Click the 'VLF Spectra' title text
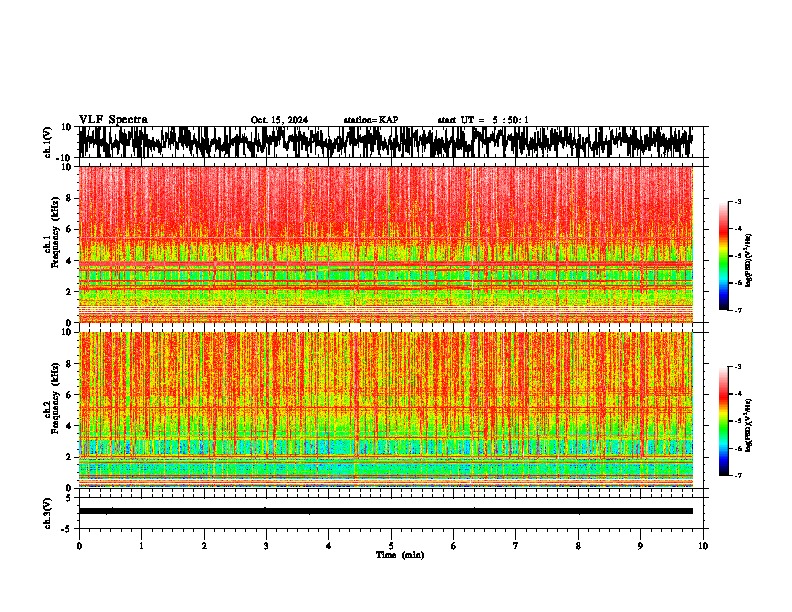 [113, 120]
